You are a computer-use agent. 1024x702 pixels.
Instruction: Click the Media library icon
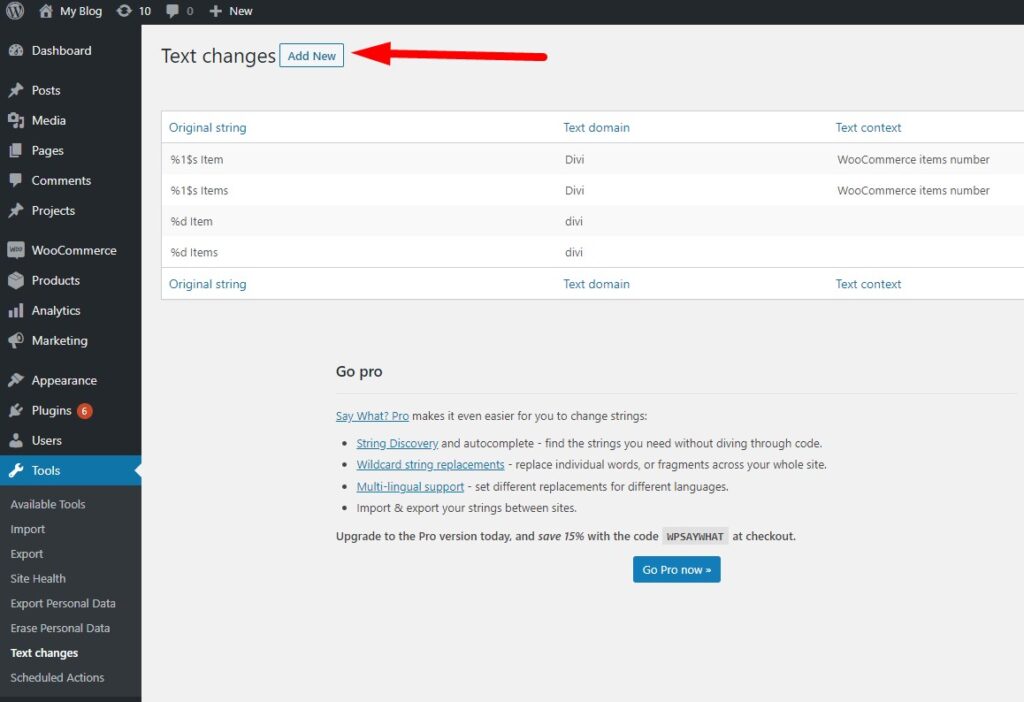coord(16,120)
